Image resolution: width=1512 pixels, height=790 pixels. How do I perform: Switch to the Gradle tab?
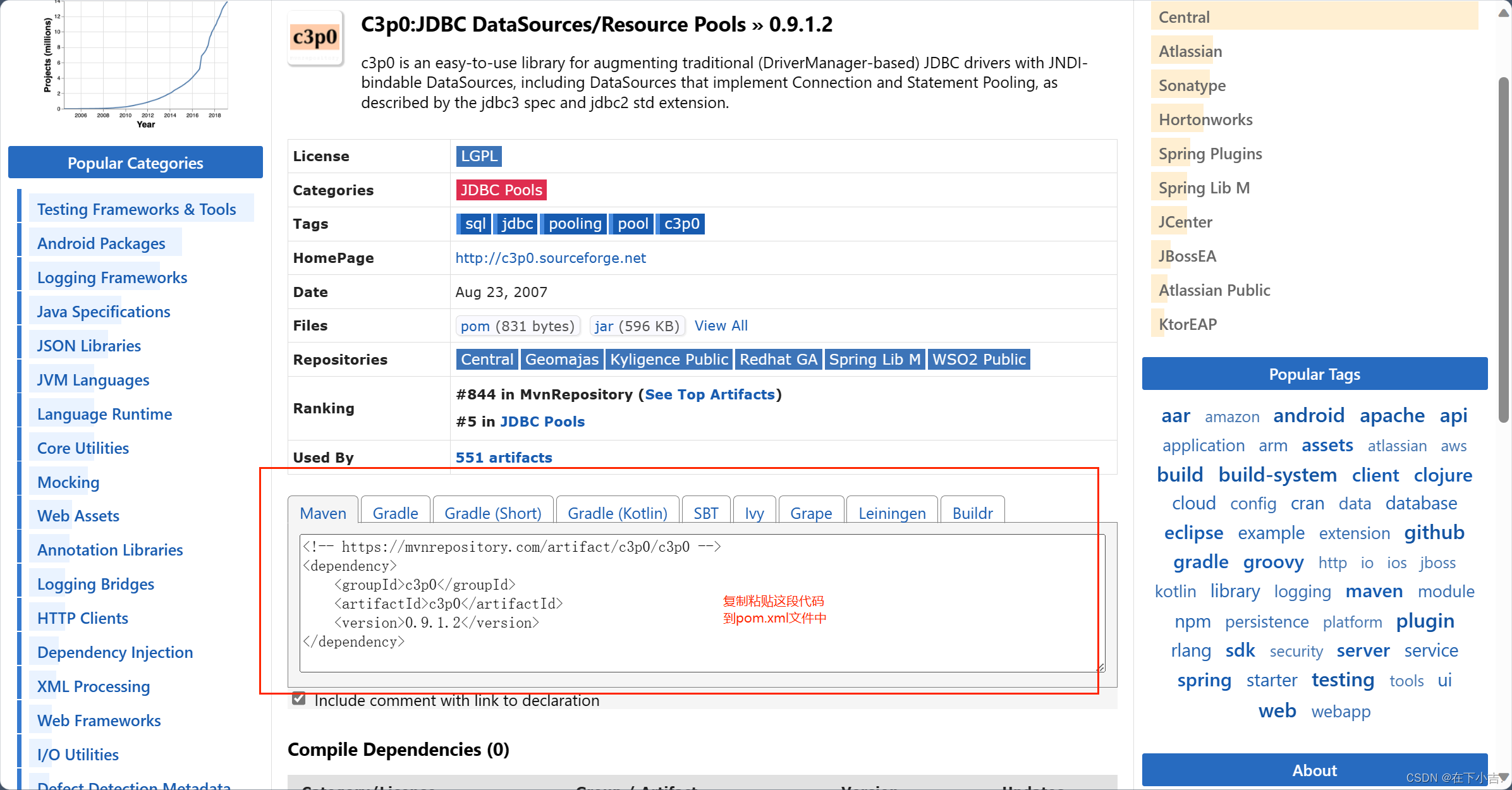click(x=395, y=513)
